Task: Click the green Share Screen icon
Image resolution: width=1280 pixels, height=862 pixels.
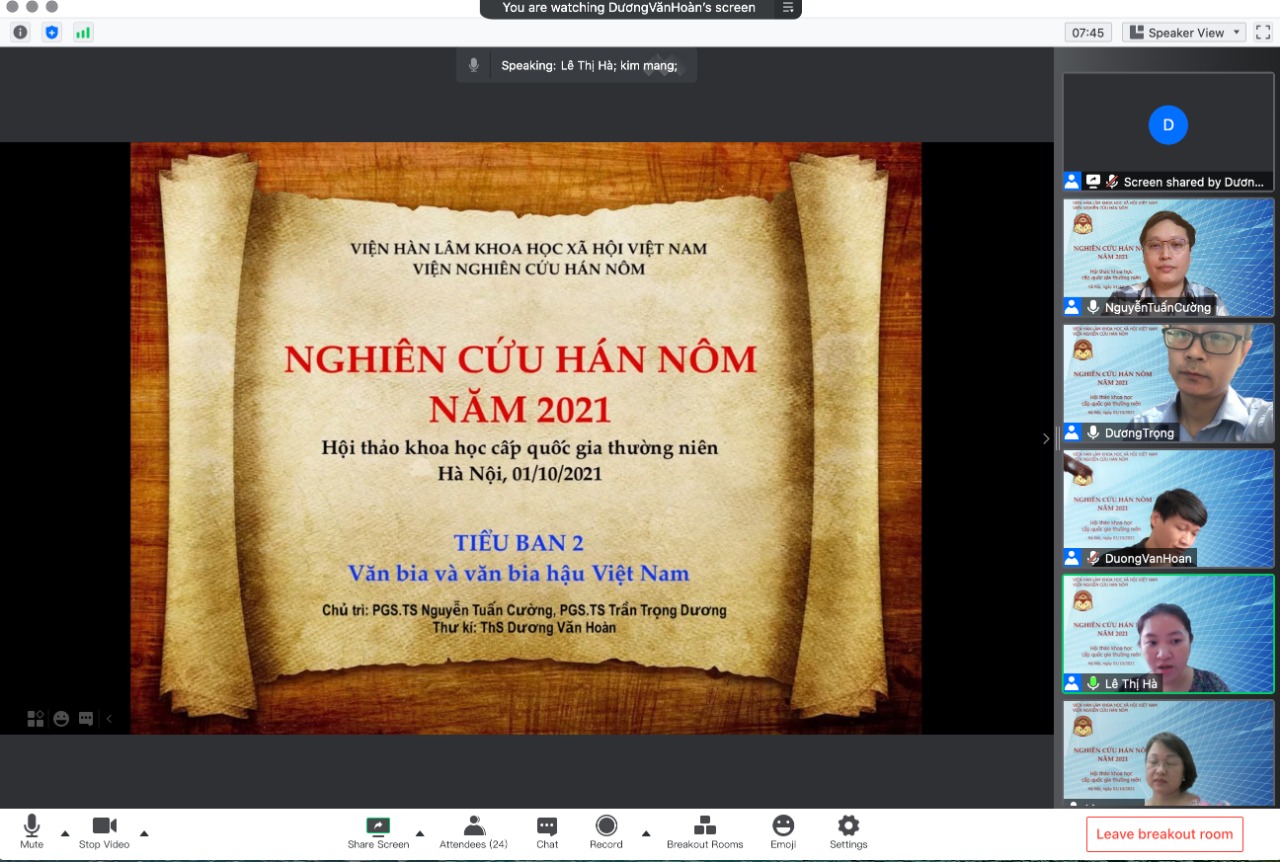Action: tap(378, 826)
